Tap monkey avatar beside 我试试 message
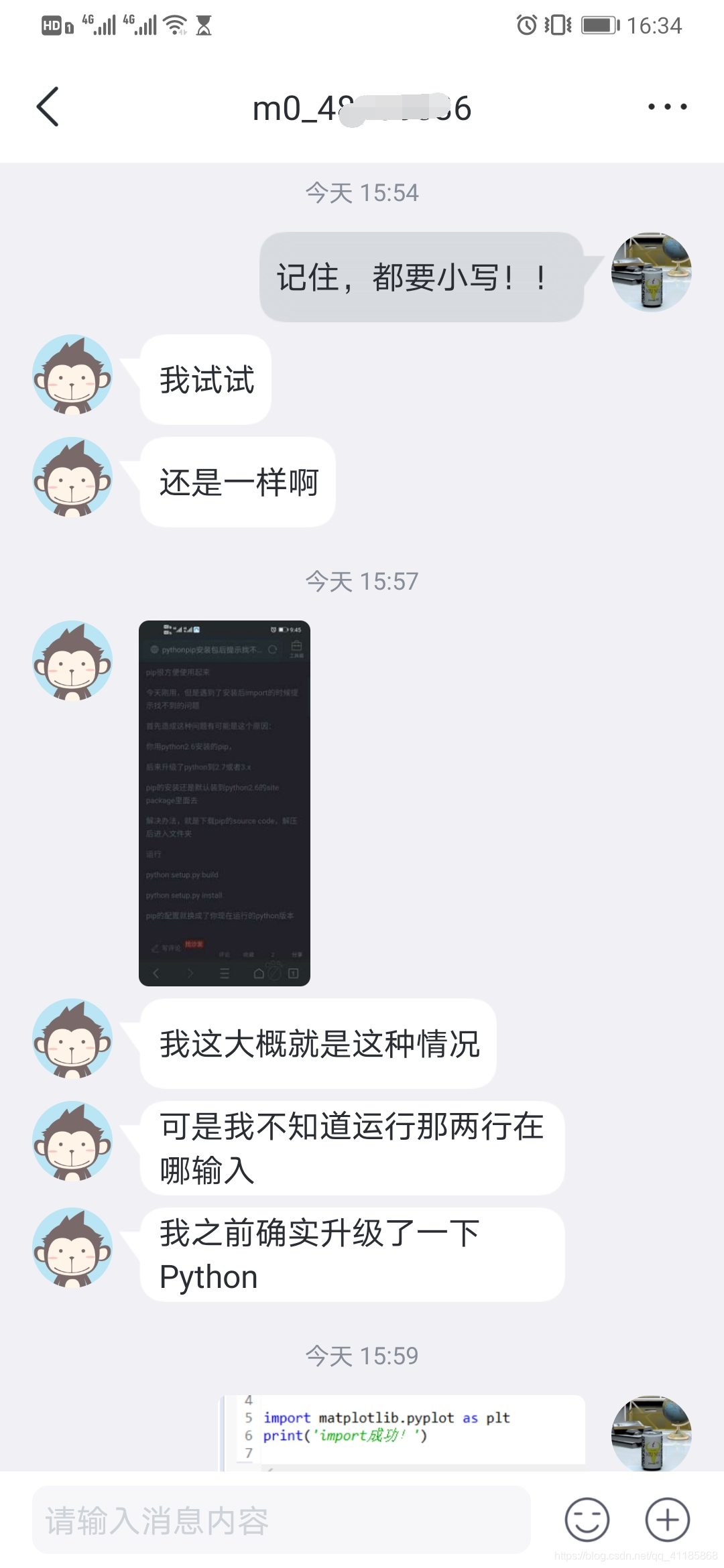The image size is (724, 1568). (72, 375)
